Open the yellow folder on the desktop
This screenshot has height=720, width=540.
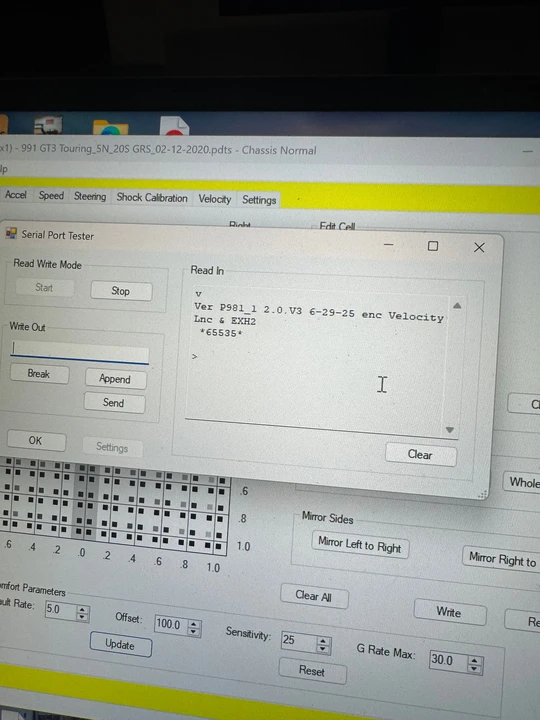click(x=110, y=127)
